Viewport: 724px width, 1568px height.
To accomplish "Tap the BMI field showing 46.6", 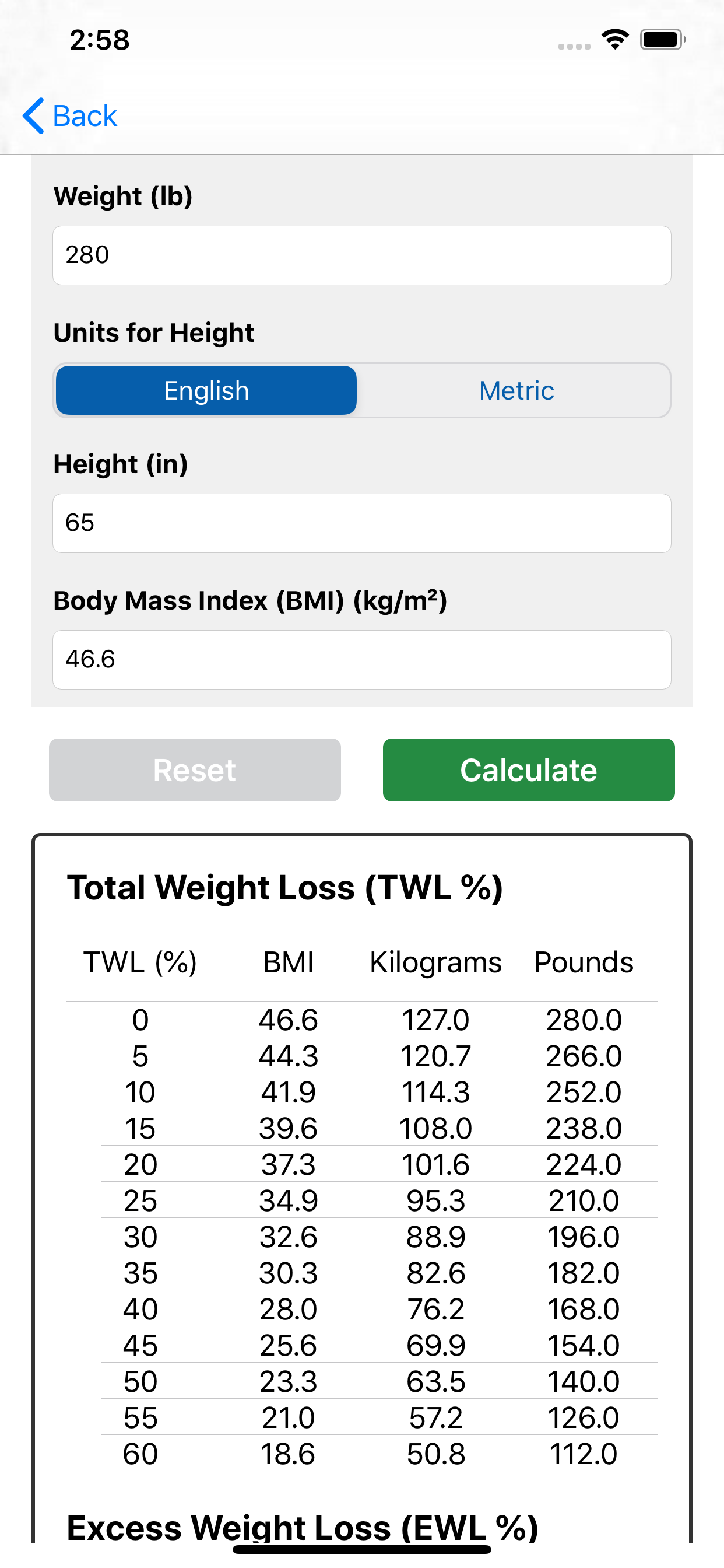I will pyautogui.click(x=361, y=660).
